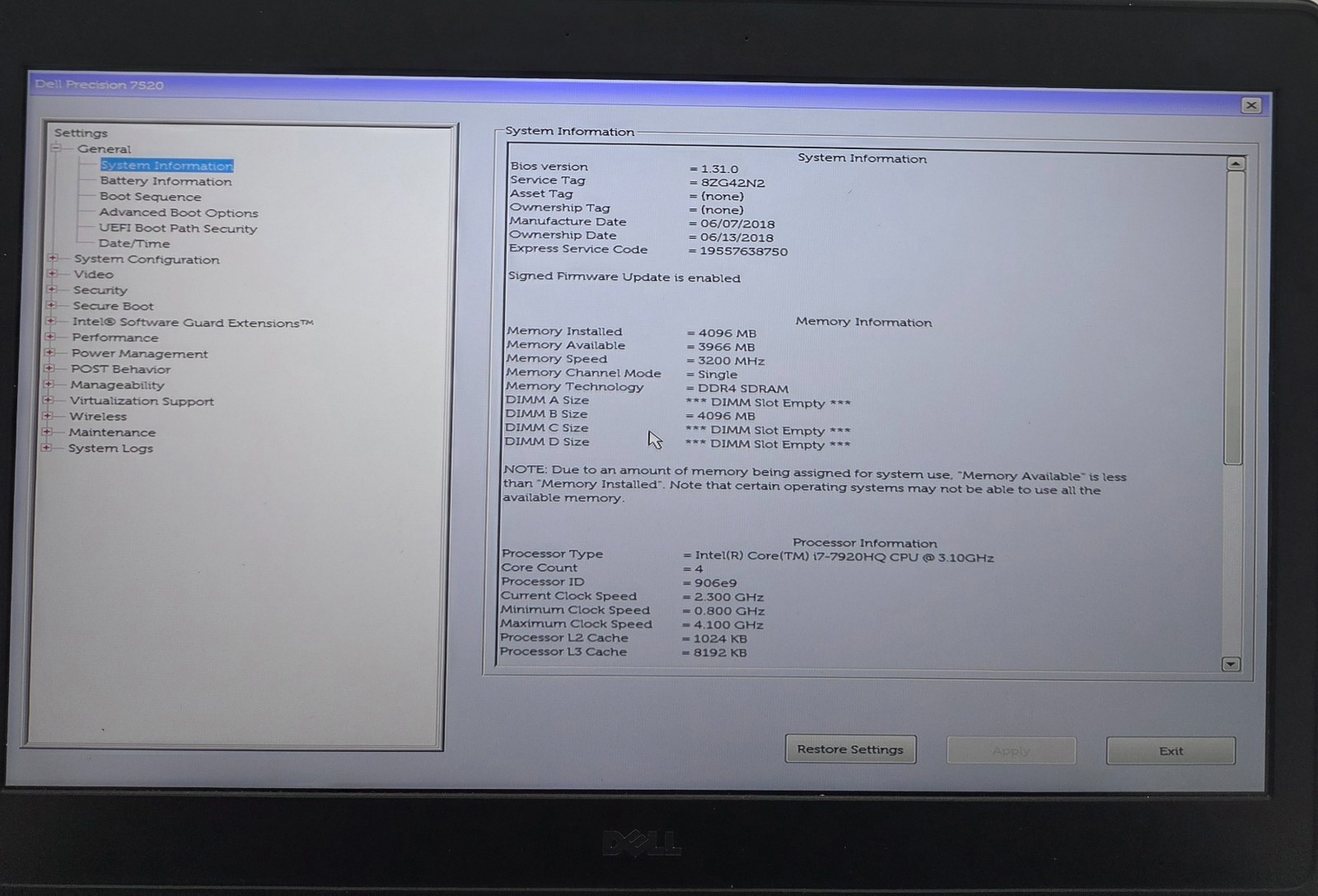Viewport: 1318px width, 896px height.
Task: Click the Processor Type i7-7920HQ value
Action: tap(844, 558)
